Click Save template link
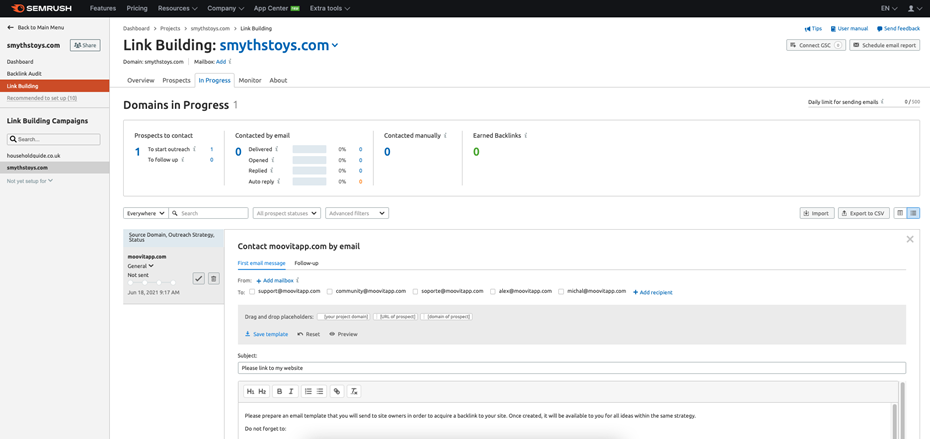 click(266, 334)
